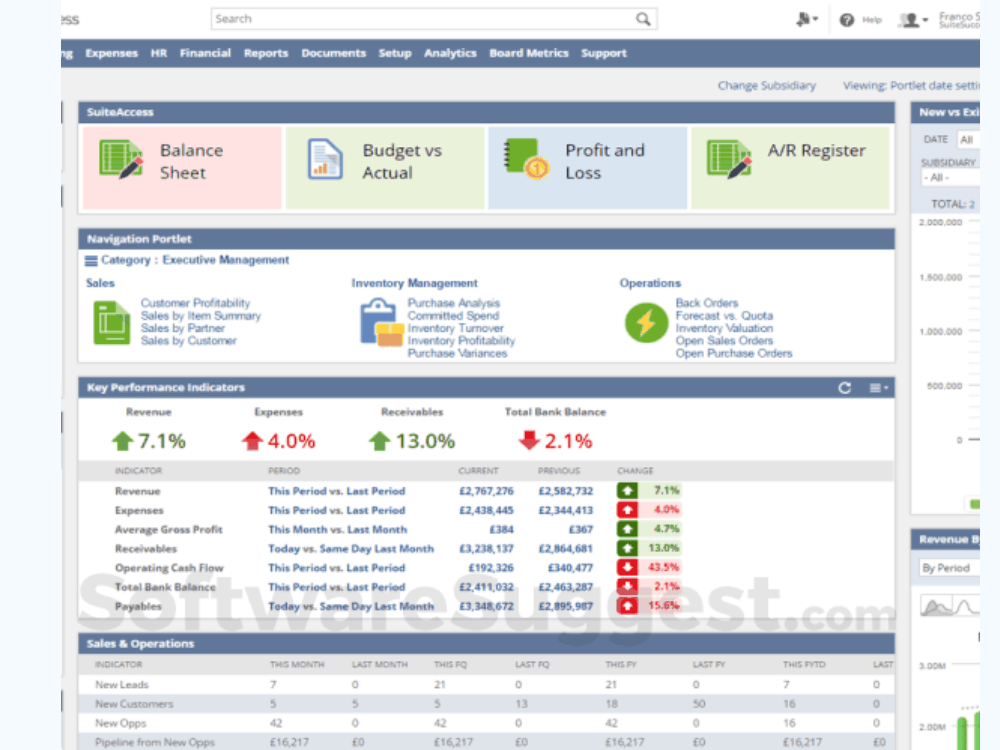This screenshot has height=750, width=1000.
Task: Open the user profile icon menu
Action: tap(913, 20)
